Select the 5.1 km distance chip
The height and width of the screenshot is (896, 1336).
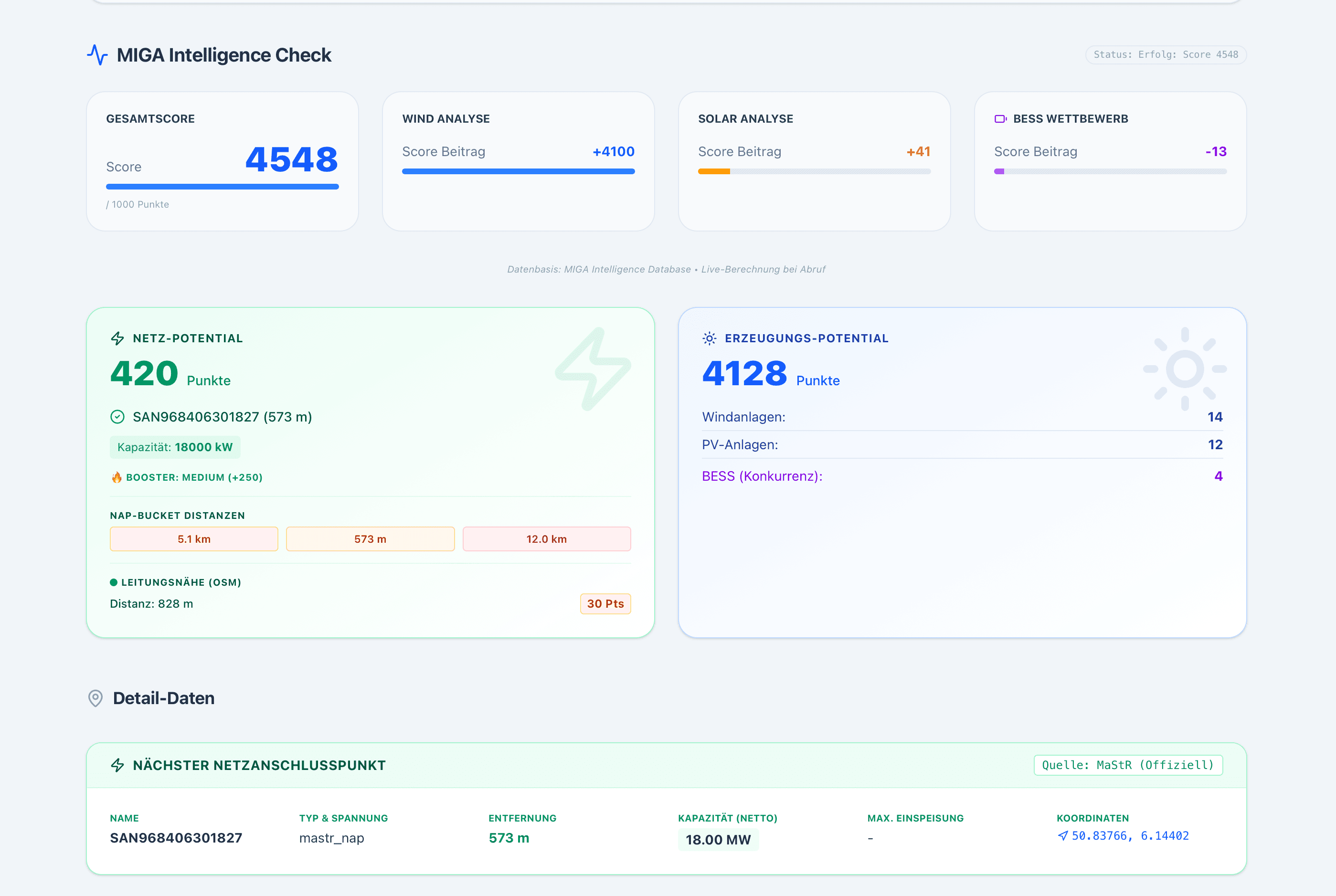pyautogui.click(x=194, y=538)
